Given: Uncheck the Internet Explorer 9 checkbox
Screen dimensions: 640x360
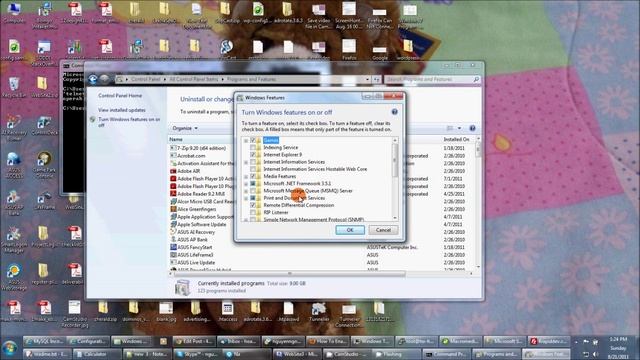Looking at the screenshot, I should [x=253, y=155].
